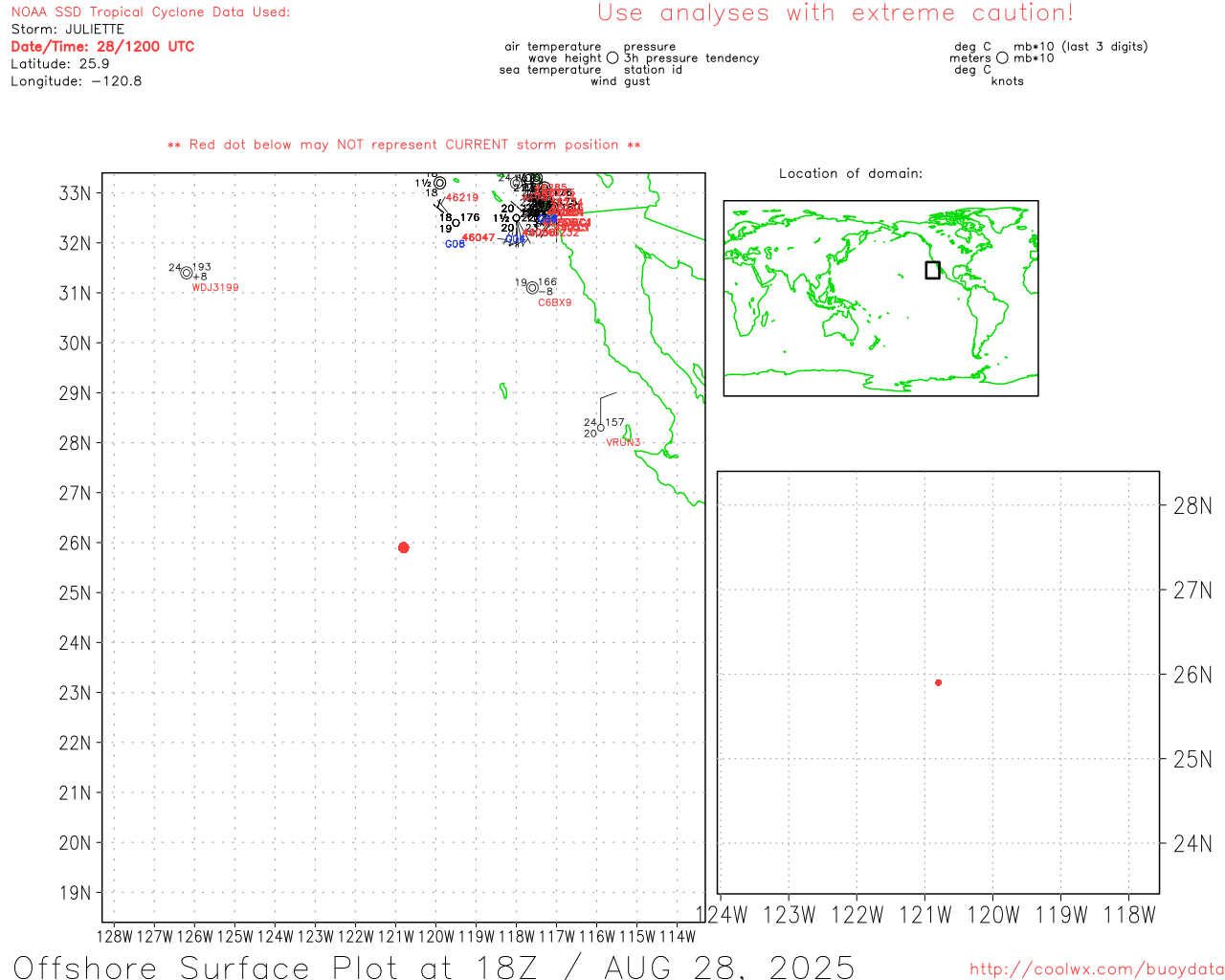Click the 28N label on the inset map
This screenshot has width=1225, height=980.
coord(1192,506)
